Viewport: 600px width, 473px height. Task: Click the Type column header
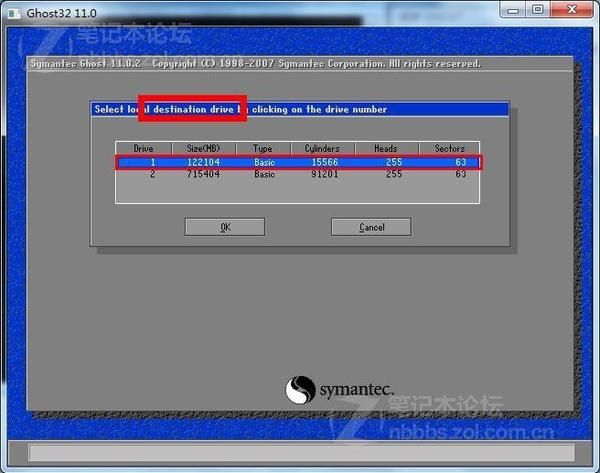click(x=263, y=148)
